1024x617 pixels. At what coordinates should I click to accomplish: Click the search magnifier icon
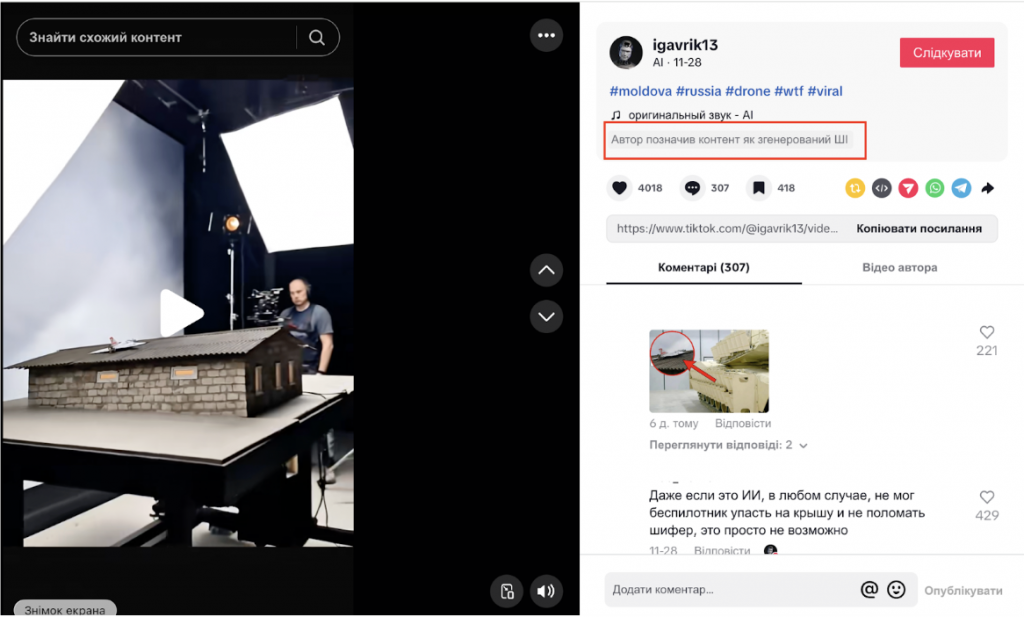pyautogui.click(x=317, y=38)
